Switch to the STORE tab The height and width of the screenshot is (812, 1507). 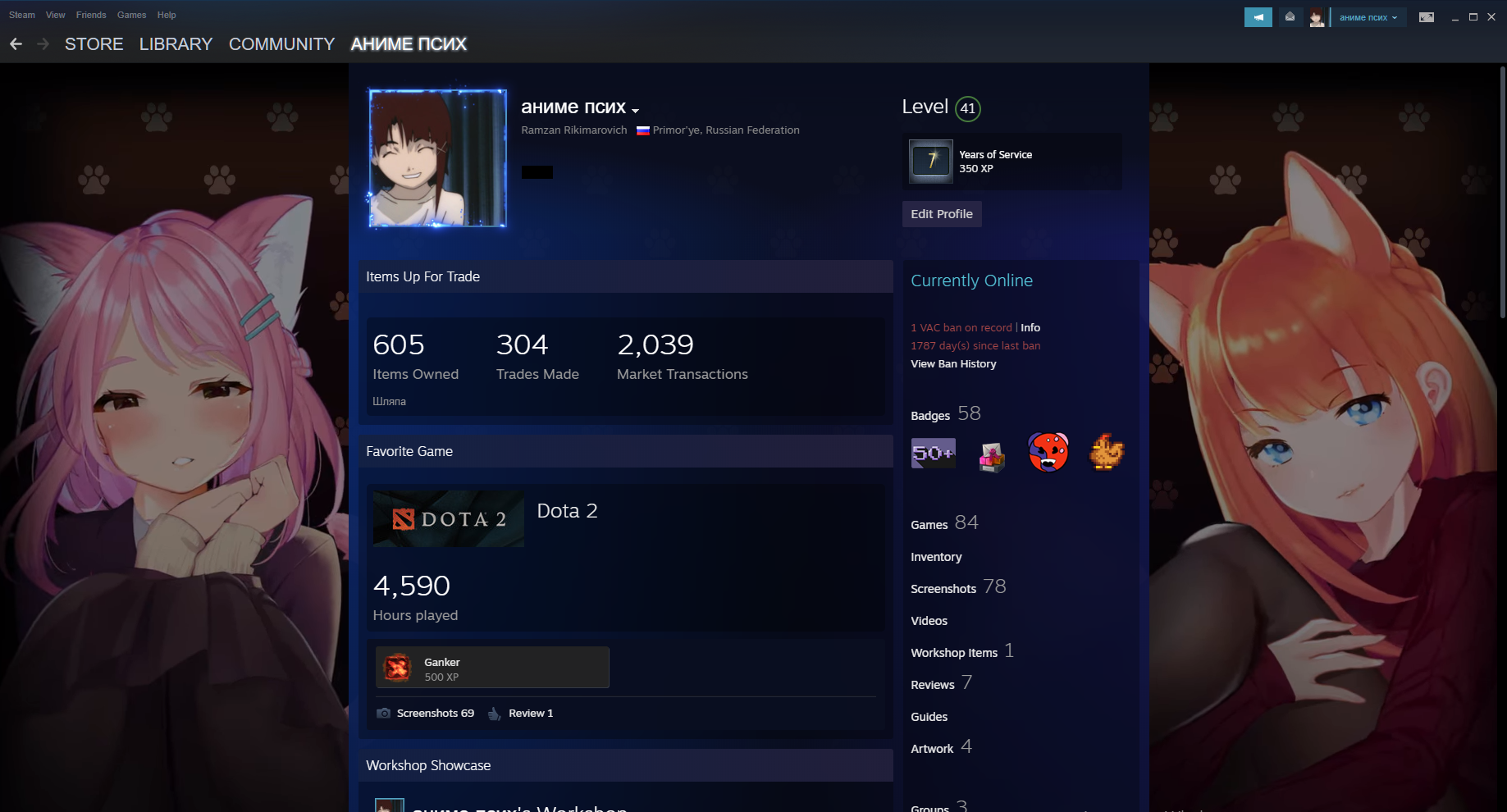pyautogui.click(x=94, y=44)
